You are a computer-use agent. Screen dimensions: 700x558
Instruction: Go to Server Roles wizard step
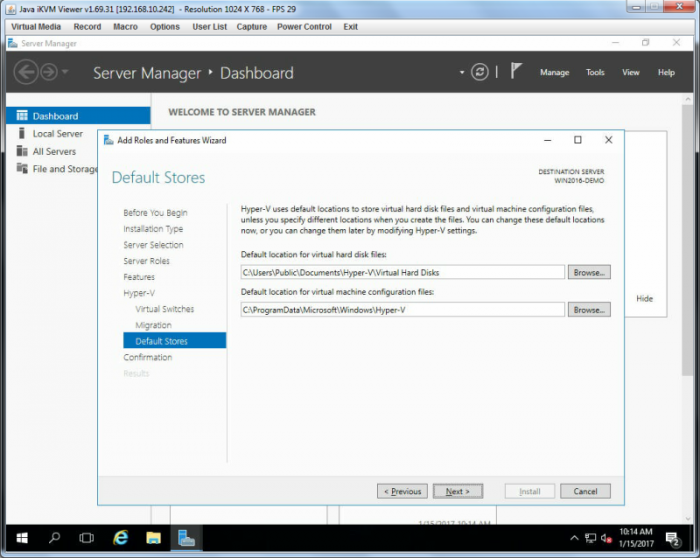point(146,261)
